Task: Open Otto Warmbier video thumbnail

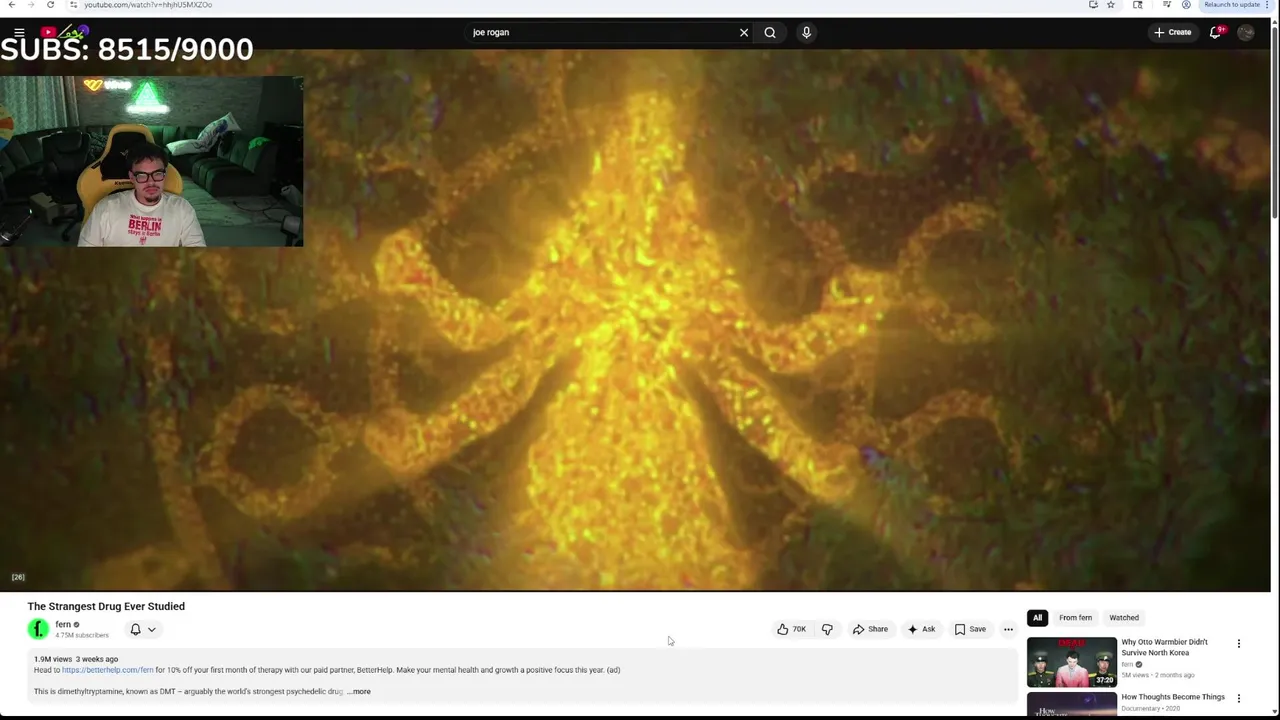Action: pos(1072,662)
